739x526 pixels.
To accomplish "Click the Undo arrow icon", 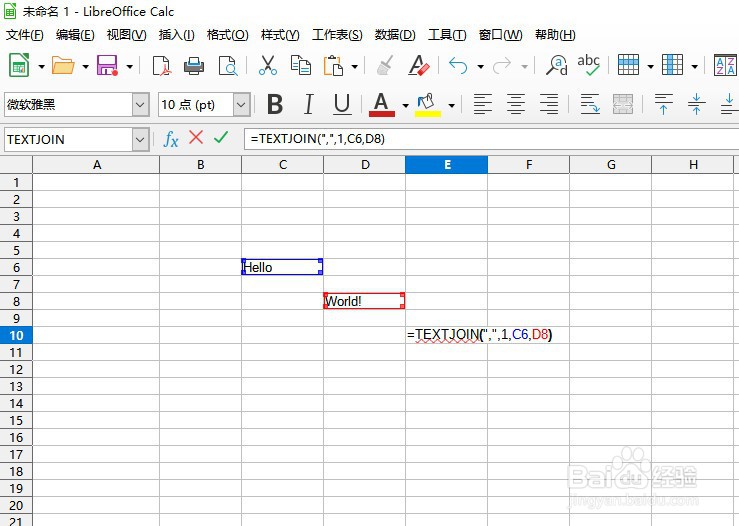I will 458,66.
